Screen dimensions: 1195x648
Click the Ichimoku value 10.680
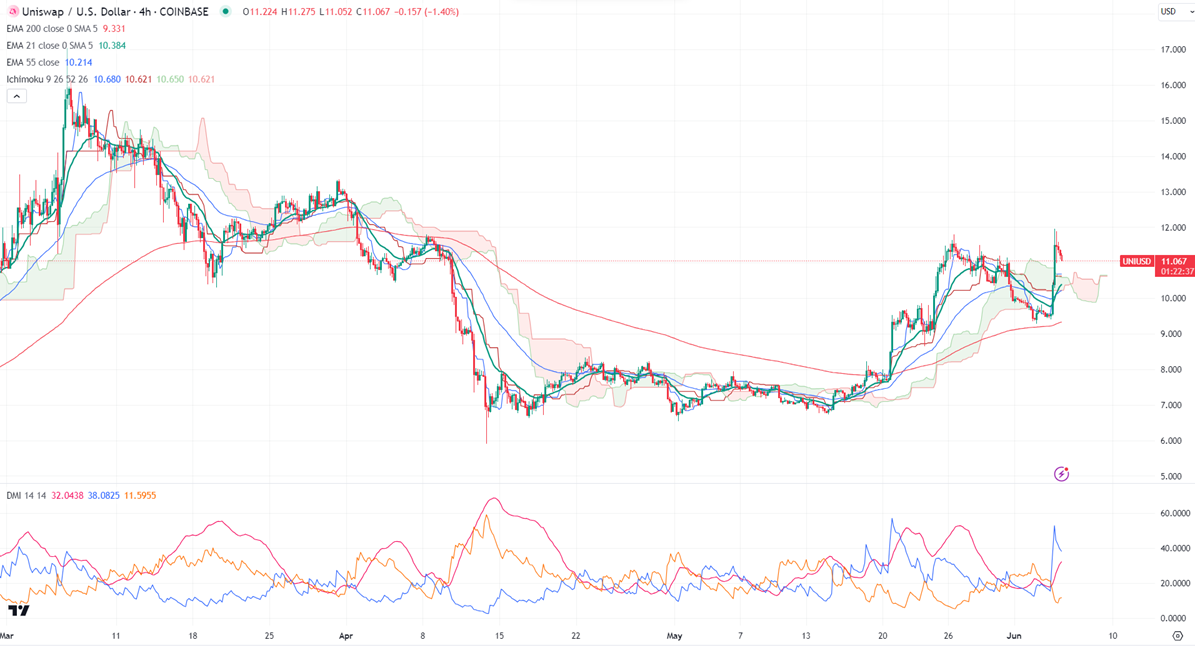107,79
